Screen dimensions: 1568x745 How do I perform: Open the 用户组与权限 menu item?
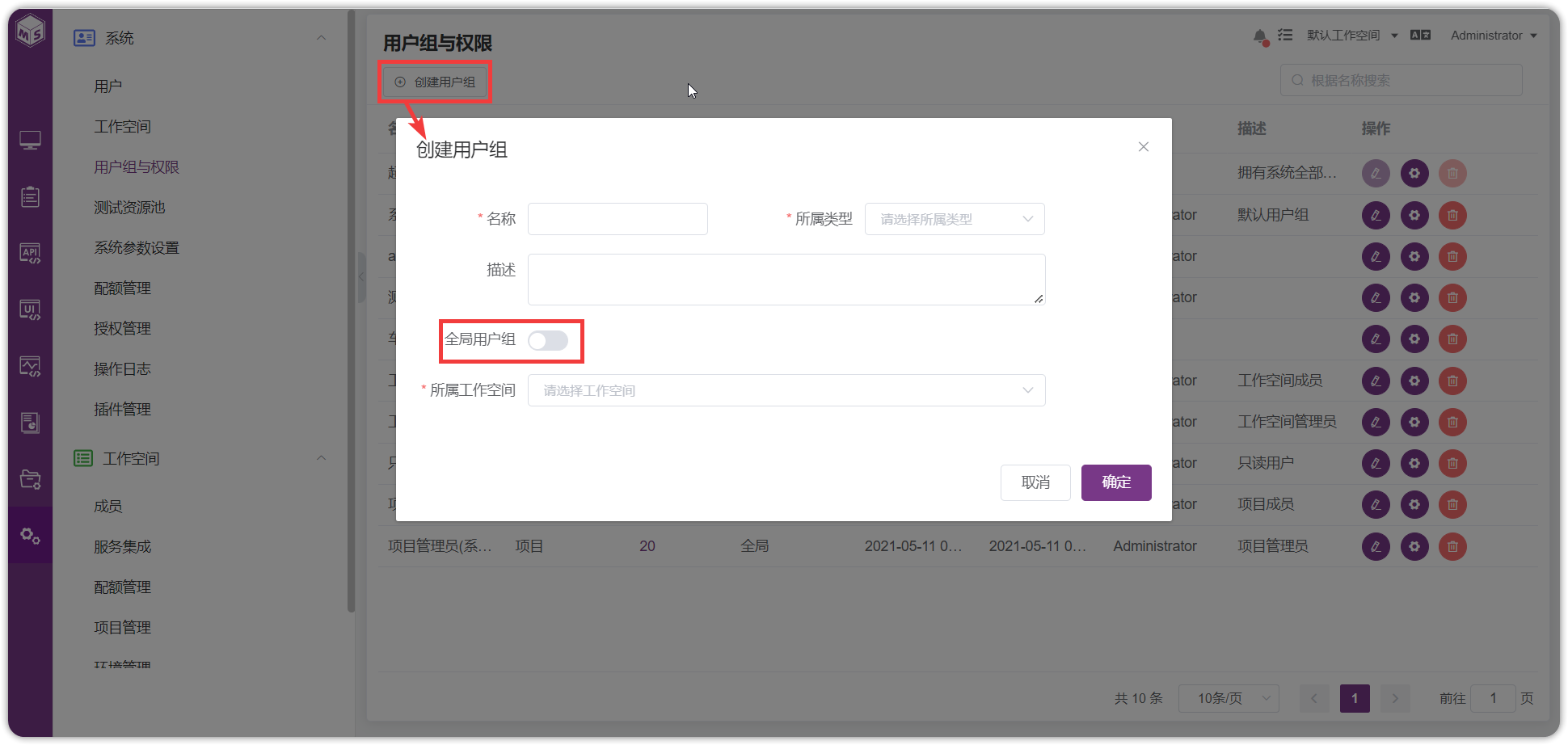[137, 167]
